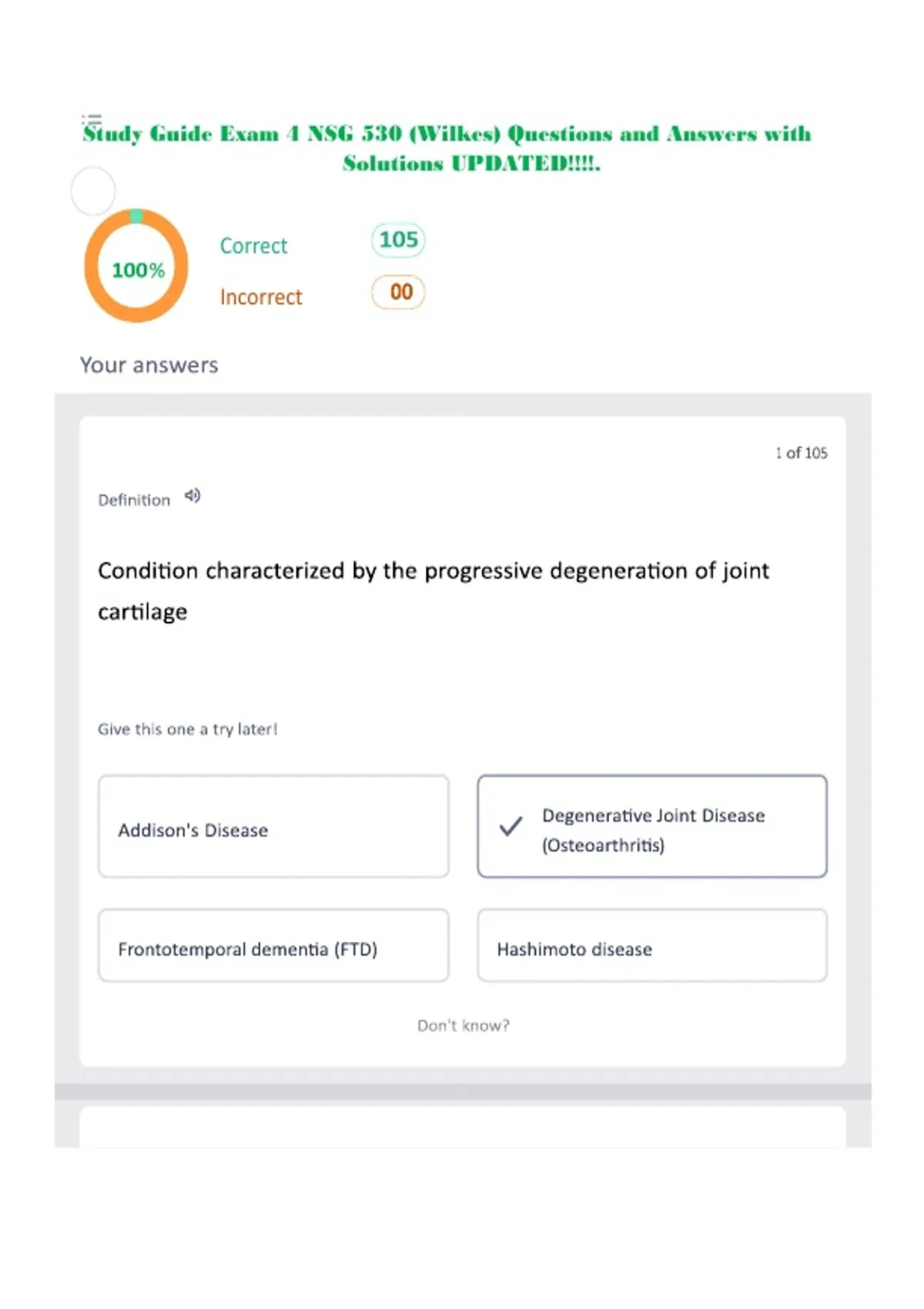Open the Study Guide Exam 4 title
The height and width of the screenshot is (1309, 924).
[x=447, y=148]
